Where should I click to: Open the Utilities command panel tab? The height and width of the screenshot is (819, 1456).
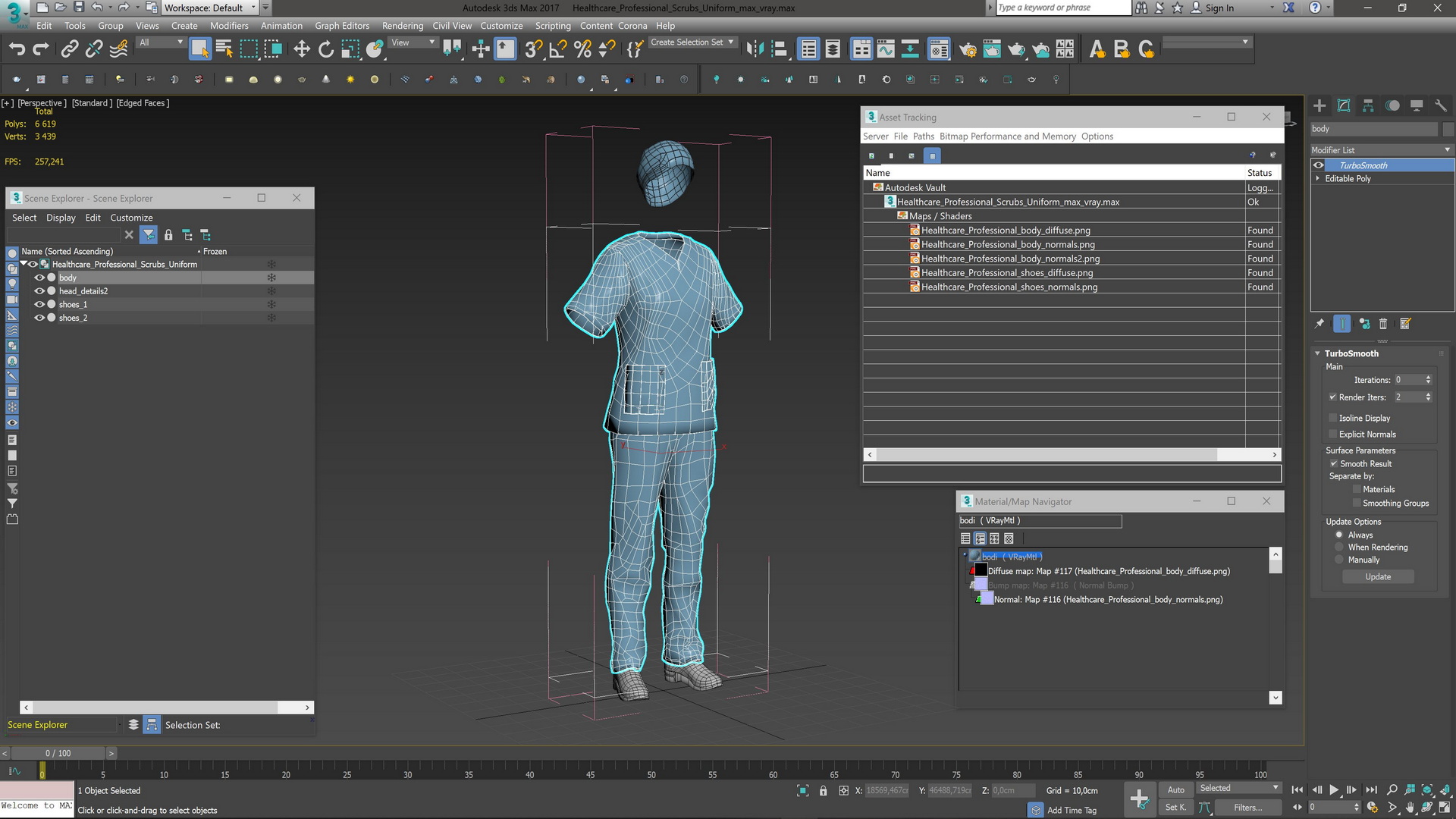click(1441, 105)
